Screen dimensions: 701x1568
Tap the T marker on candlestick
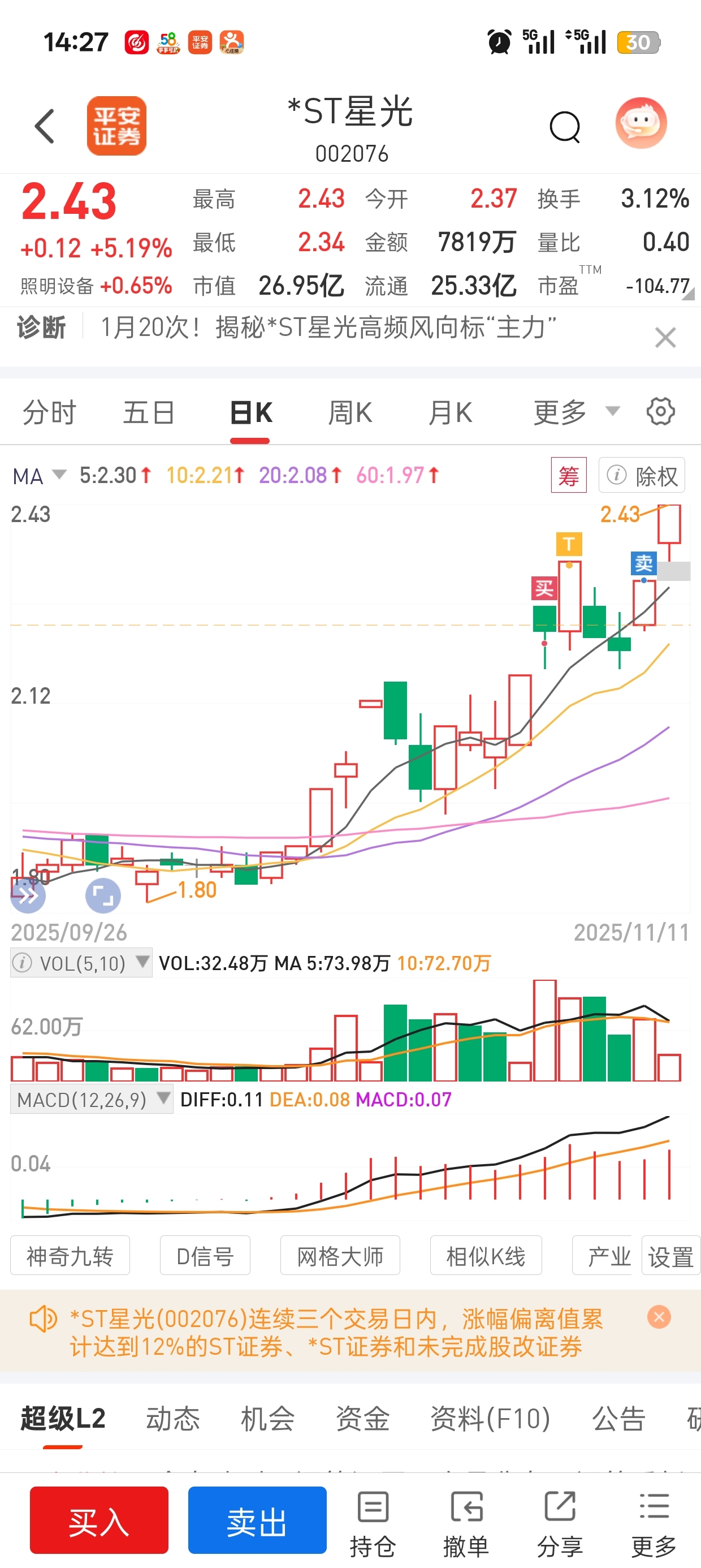569,544
